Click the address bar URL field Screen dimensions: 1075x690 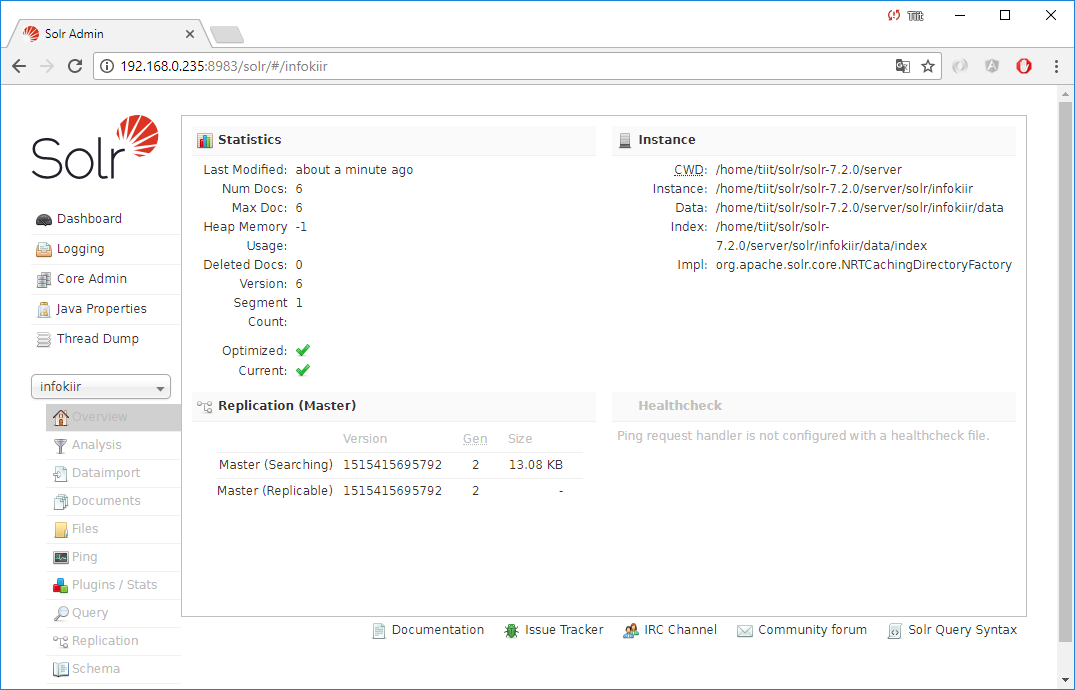coord(500,66)
